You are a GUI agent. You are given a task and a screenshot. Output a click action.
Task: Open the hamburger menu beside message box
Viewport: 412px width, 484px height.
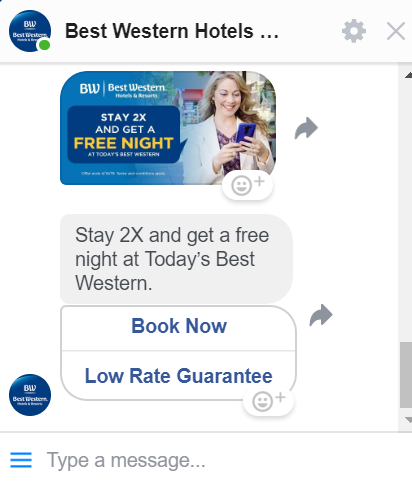click(21, 460)
